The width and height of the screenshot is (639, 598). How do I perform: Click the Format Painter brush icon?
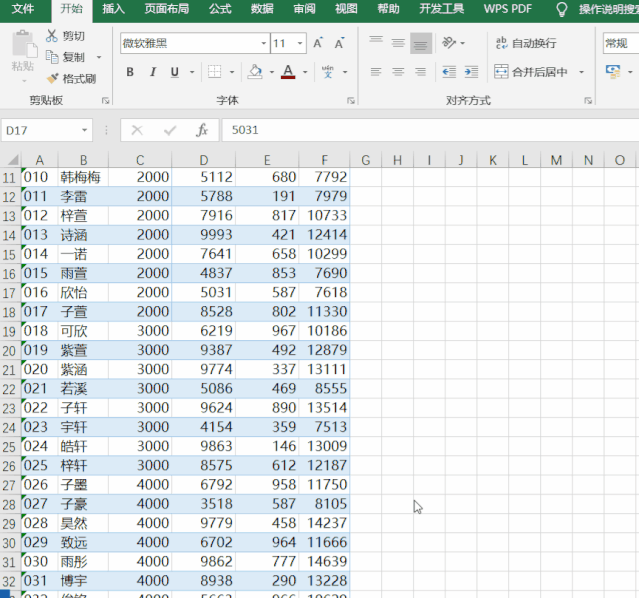point(52,78)
